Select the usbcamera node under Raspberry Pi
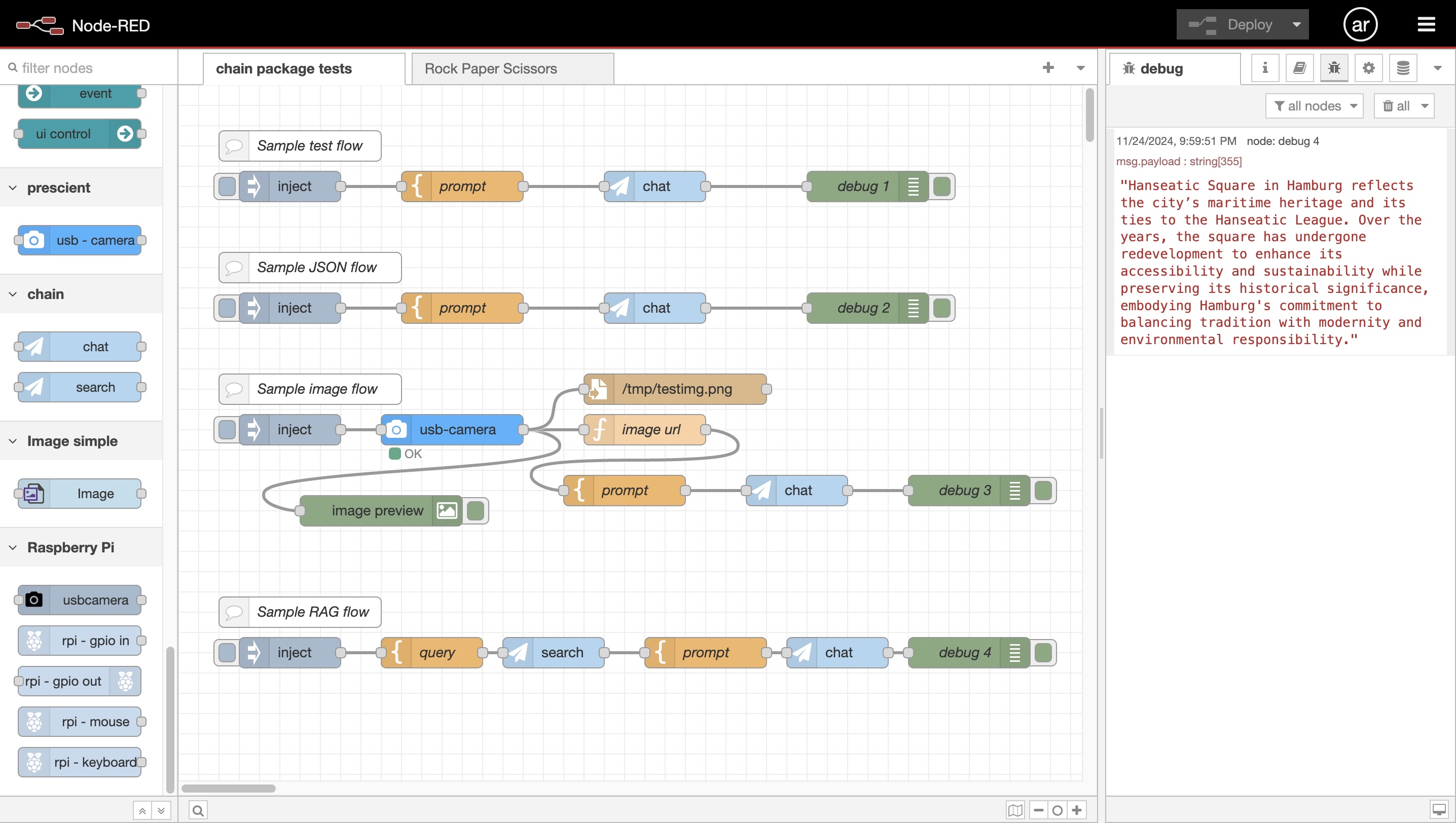This screenshot has height=823, width=1456. (80, 600)
